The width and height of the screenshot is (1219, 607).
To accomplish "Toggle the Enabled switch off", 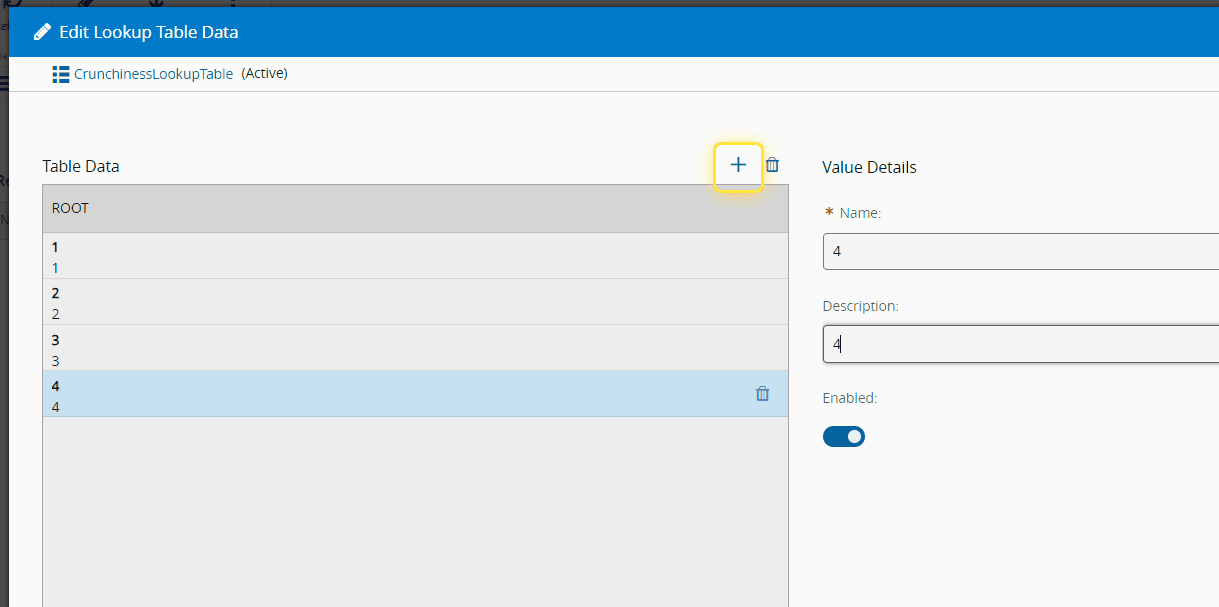I will (843, 436).
